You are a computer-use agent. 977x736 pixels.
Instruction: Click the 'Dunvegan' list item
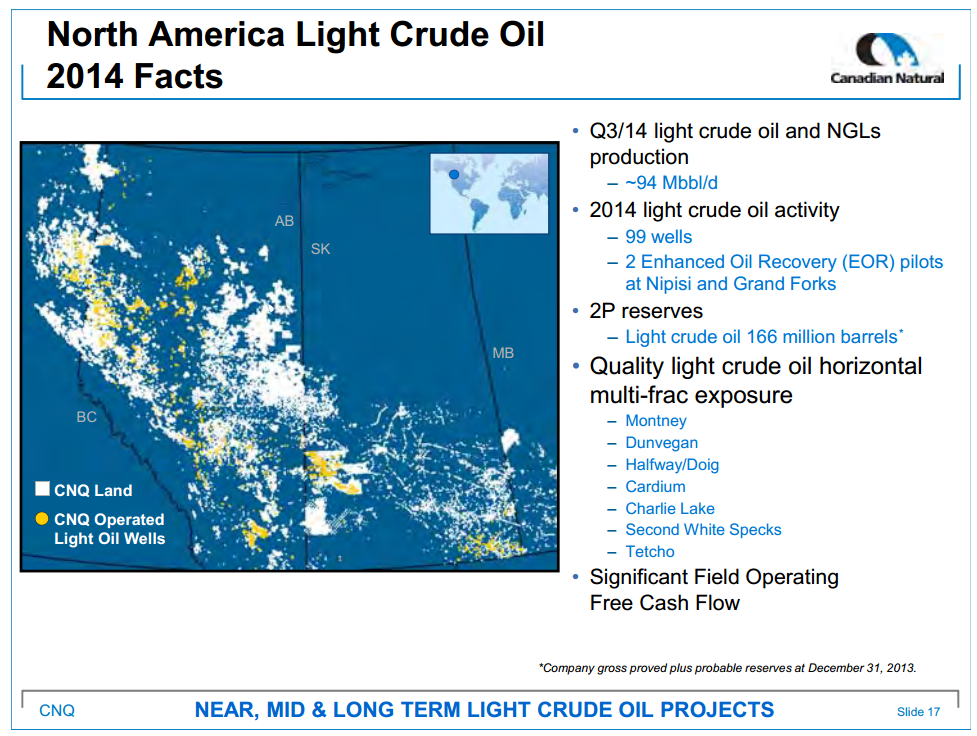(661, 442)
